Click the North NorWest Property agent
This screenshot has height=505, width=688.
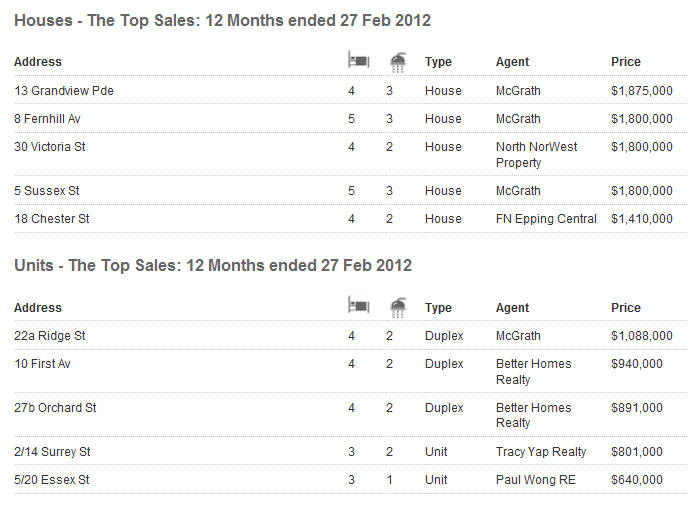(536, 155)
